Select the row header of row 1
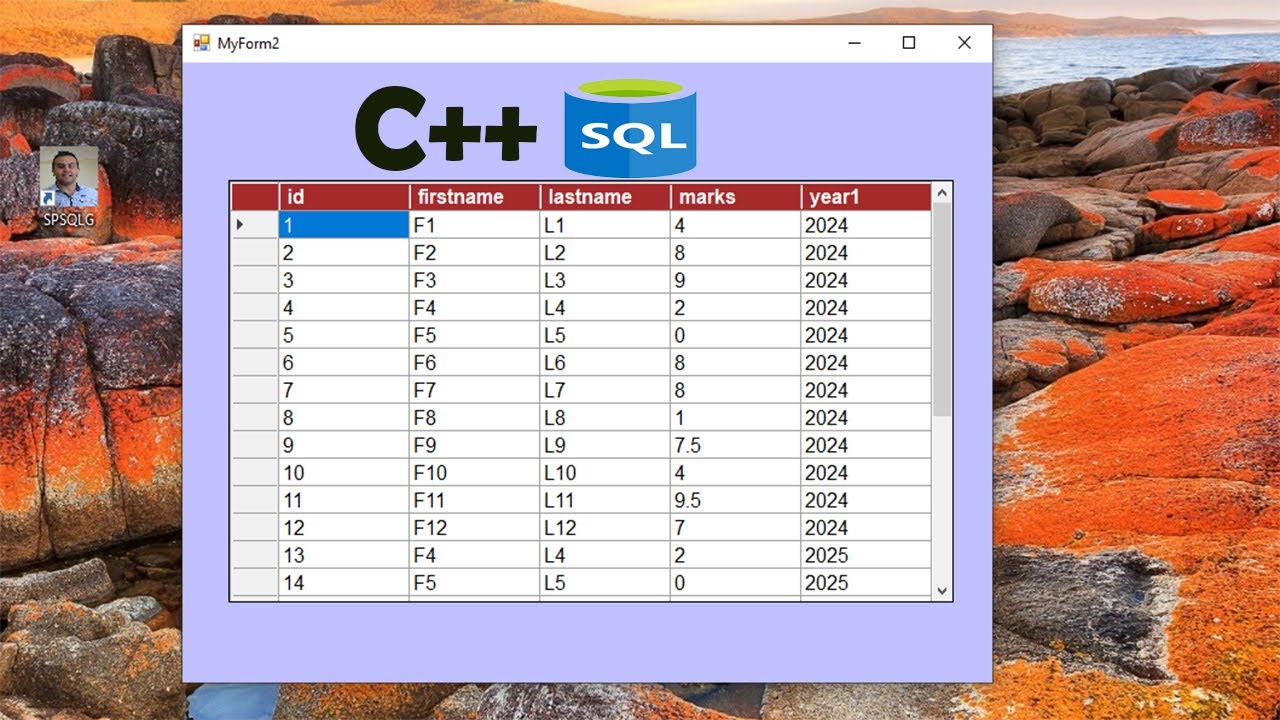1280x720 pixels. pos(255,225)
